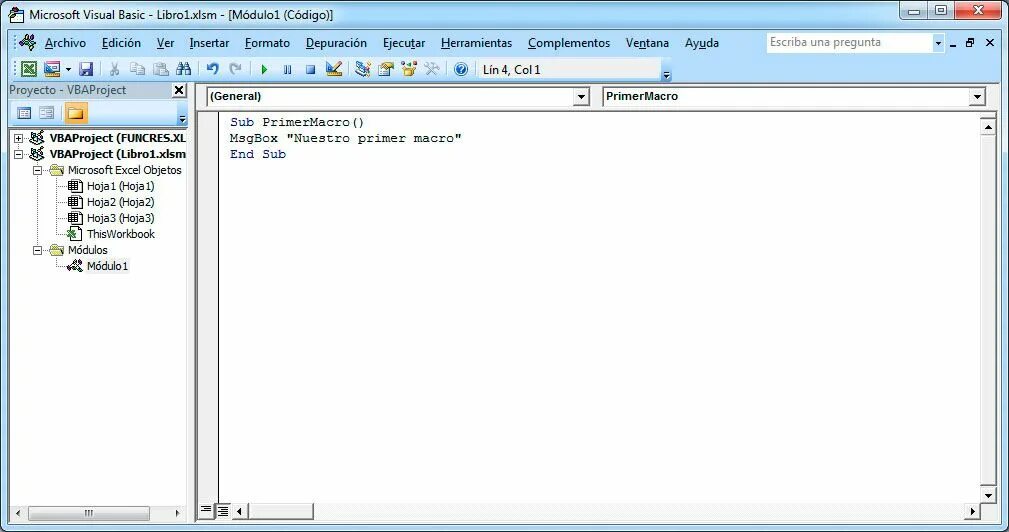Viewport: 1009px width, 532px height.
Task: Select ThisWorkbook in project tree
Action: pos(121,234)
